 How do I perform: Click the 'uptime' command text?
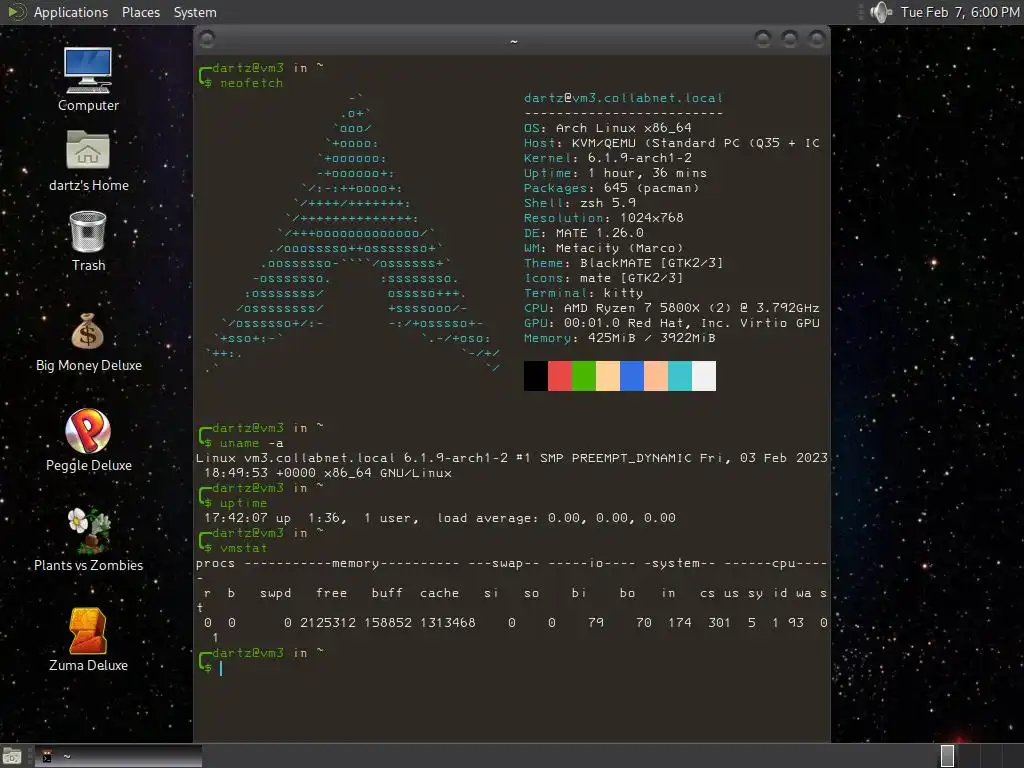click(244, 504)
